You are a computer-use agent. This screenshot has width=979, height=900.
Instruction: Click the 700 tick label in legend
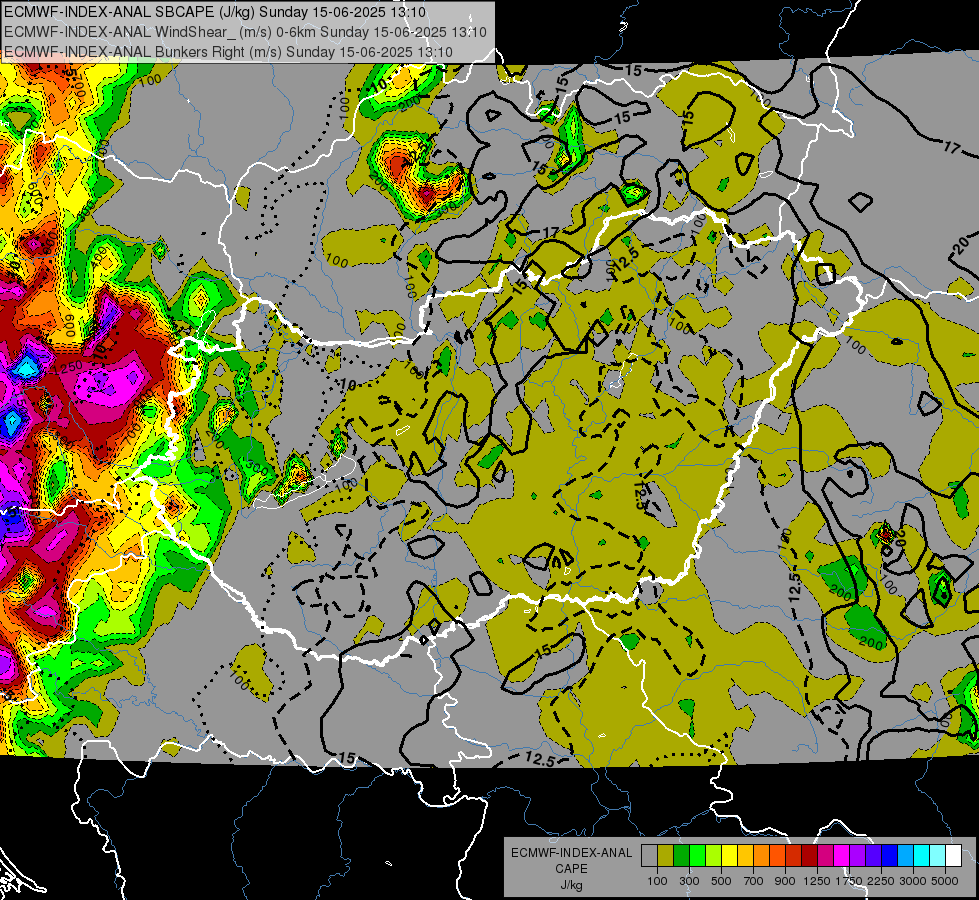754,881
